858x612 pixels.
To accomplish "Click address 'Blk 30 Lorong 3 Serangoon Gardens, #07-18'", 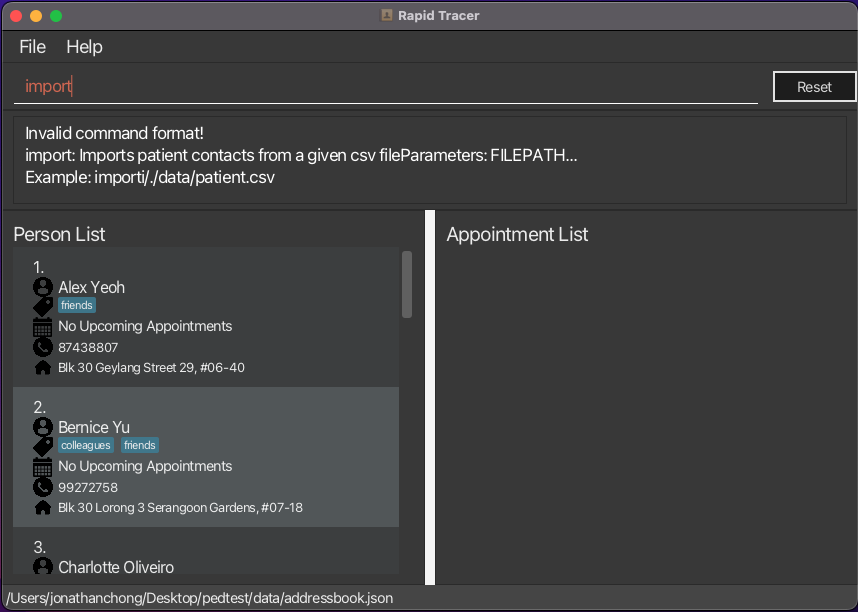I will (x=181, y=507).
